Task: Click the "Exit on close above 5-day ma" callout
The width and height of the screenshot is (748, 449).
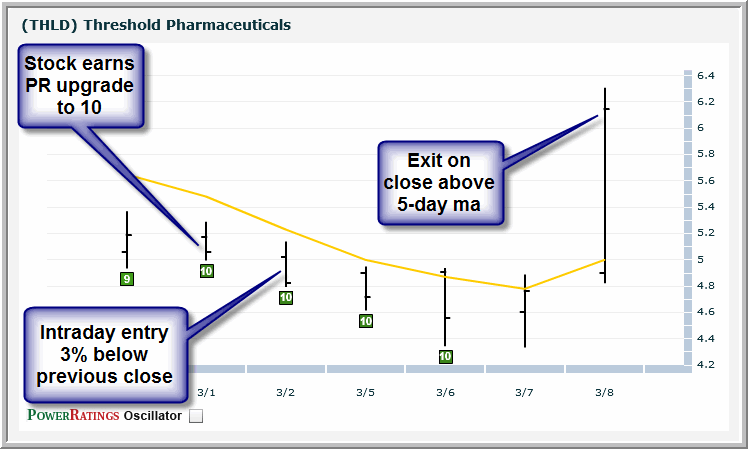Action: (x=439, y=182)
